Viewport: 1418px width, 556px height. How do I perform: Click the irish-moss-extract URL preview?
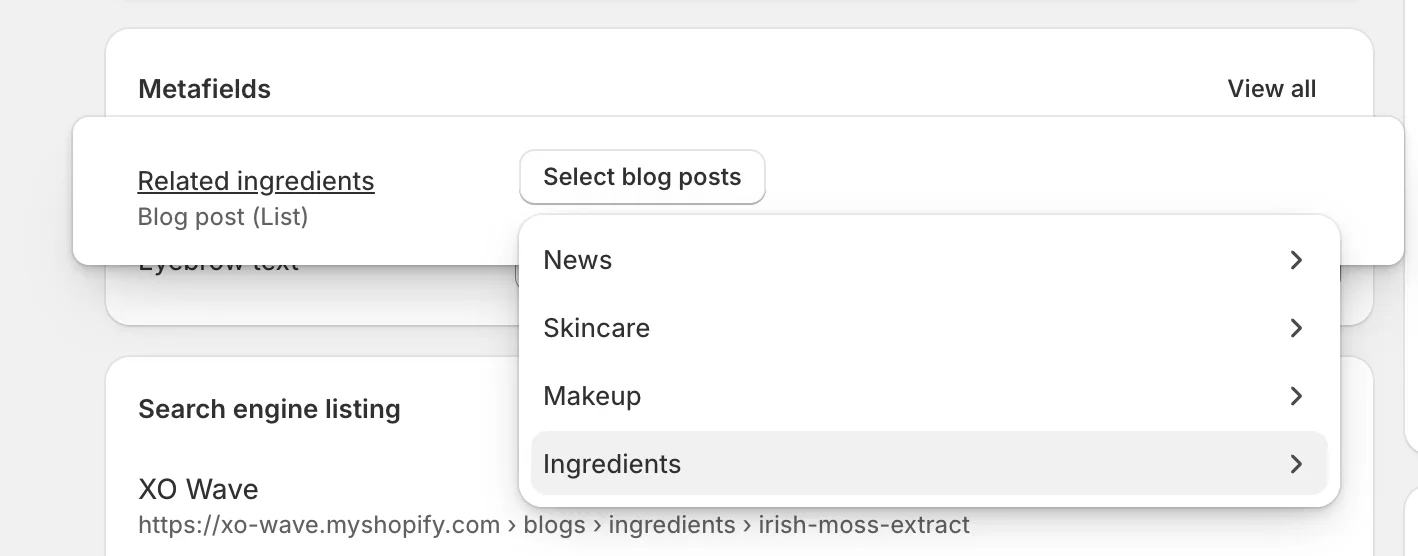[x=864, y=525]
